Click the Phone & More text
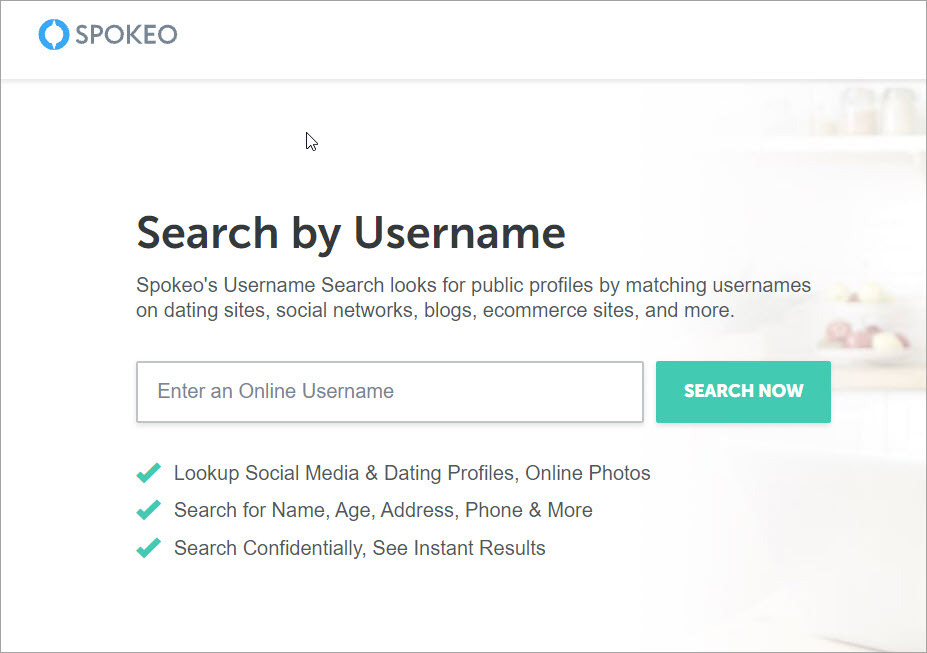This screenshot has width=927, height=653. point(529,511)
